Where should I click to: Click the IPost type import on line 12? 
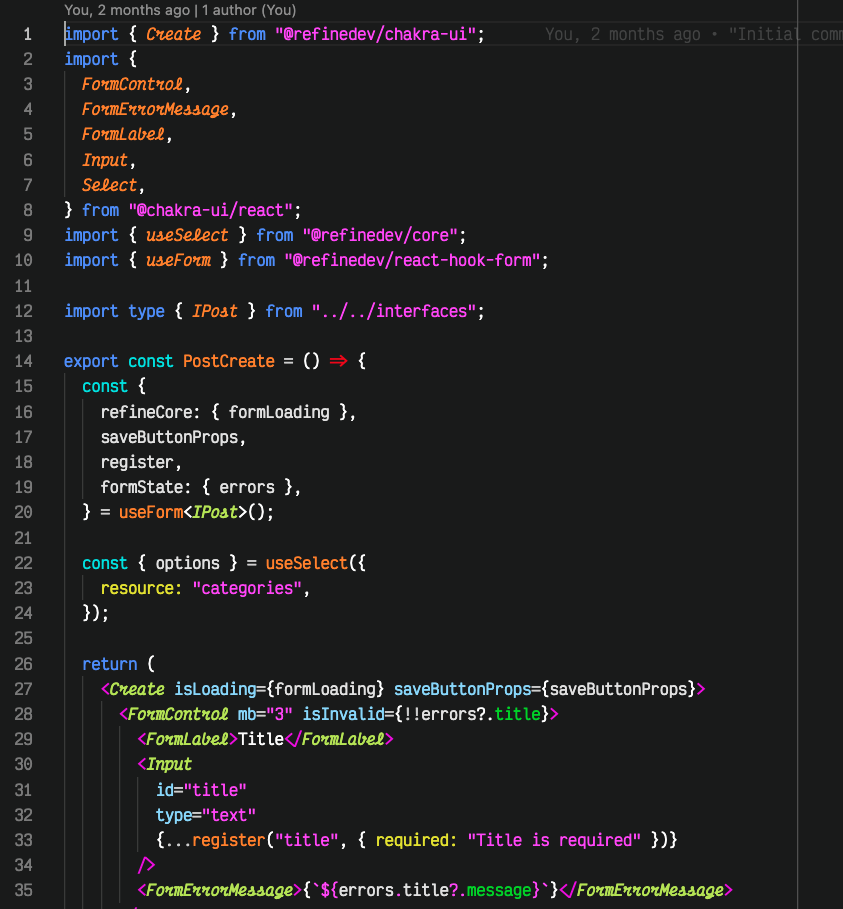[x=215, y=311]
